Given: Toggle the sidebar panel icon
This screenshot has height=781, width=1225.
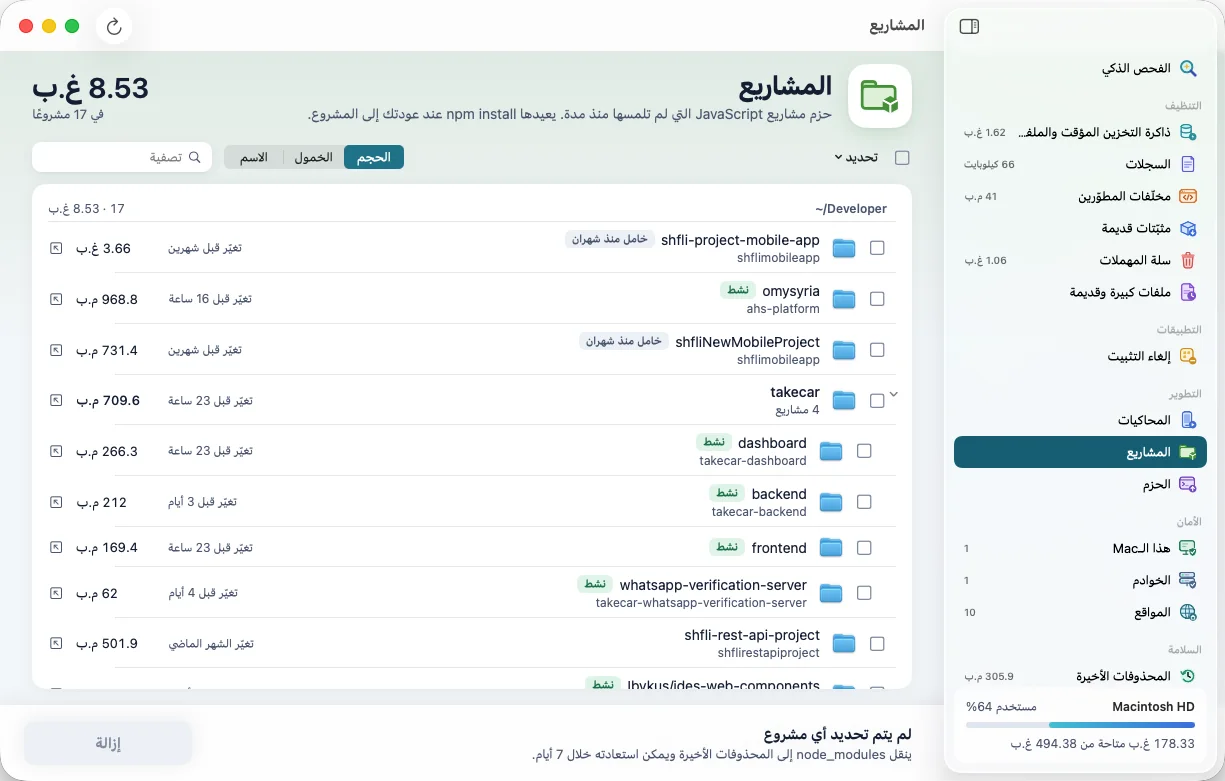Looking at the screenshot, I should tap(969, 26).
